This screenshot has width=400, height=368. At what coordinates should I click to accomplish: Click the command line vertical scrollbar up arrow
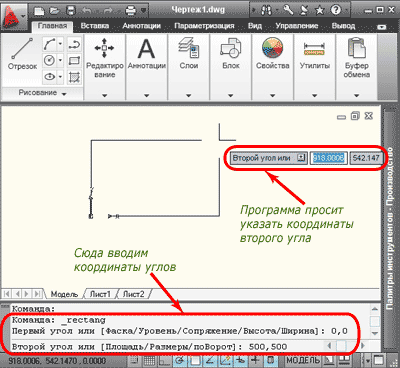(x=375, y=309)
